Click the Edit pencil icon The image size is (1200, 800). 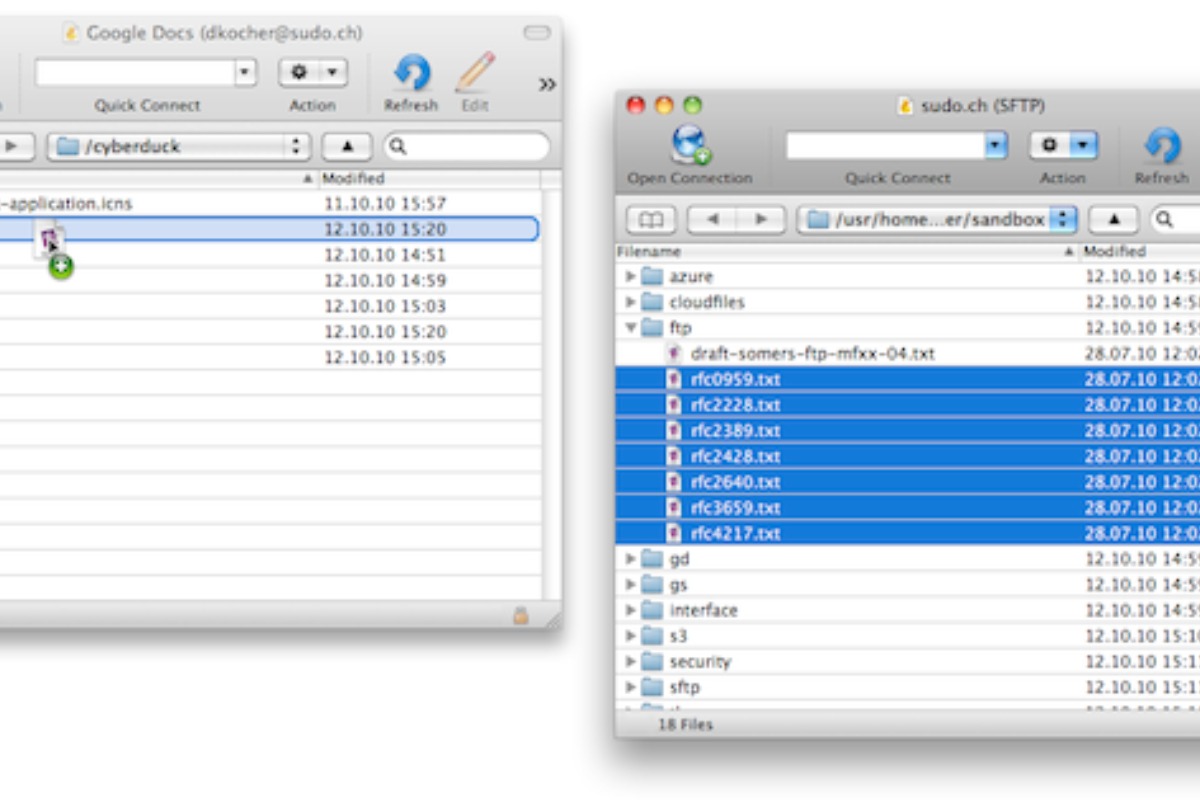point(475,73)
